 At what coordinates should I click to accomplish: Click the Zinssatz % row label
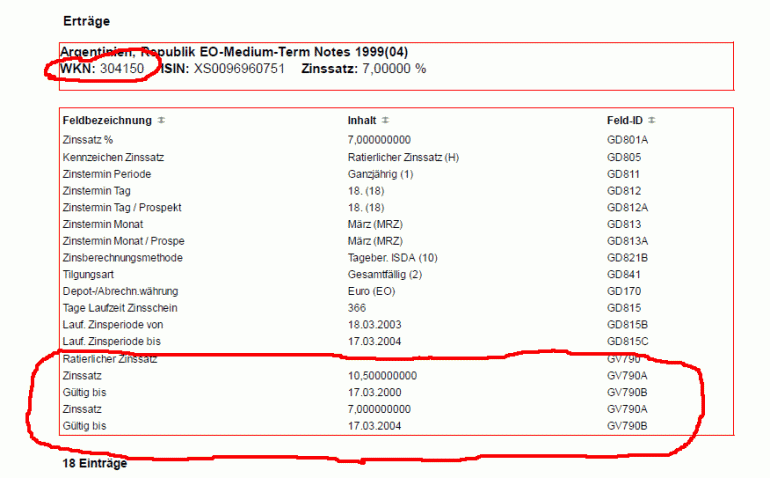[87, 140]
